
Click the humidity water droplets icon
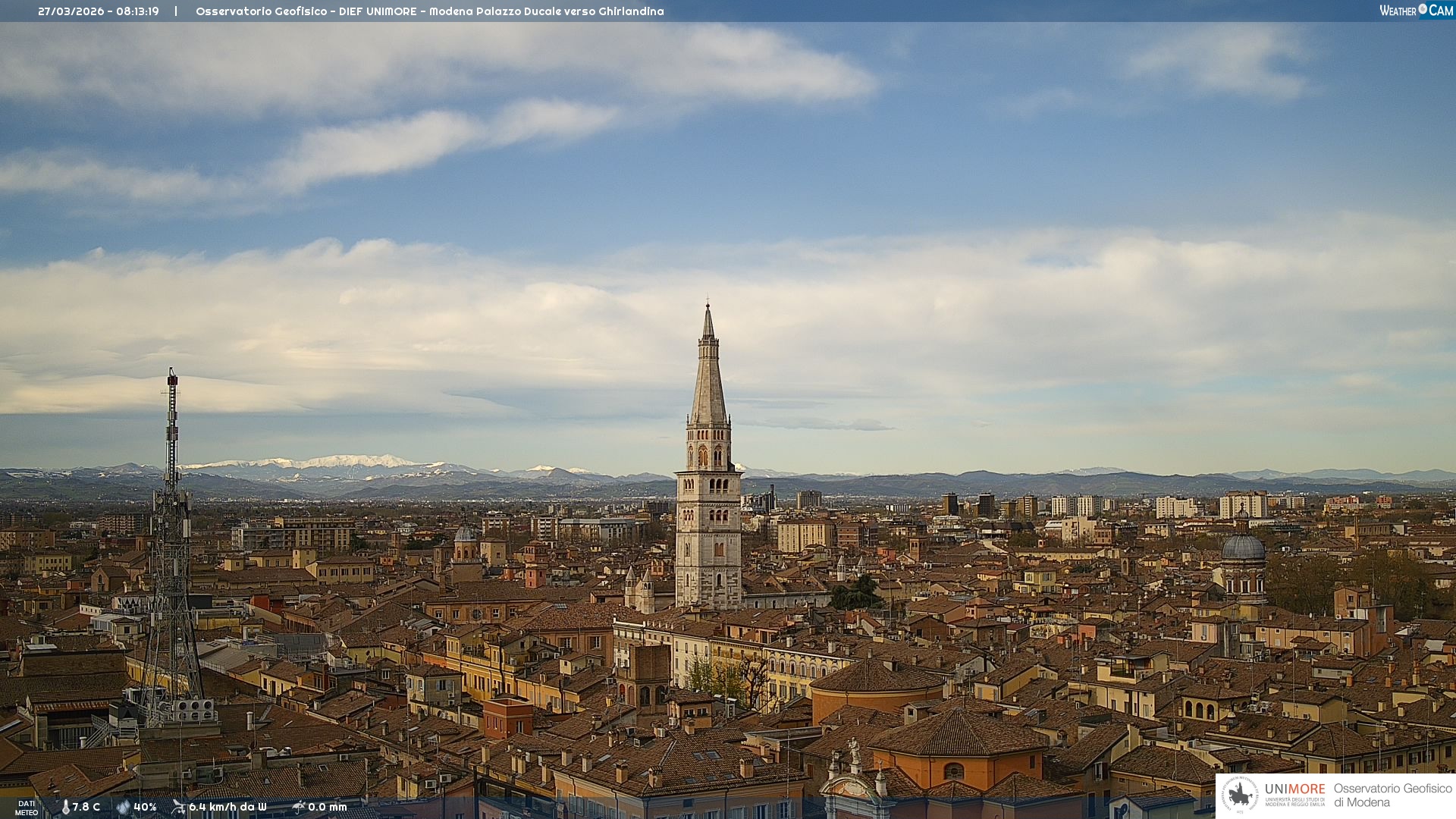point(123,807)
